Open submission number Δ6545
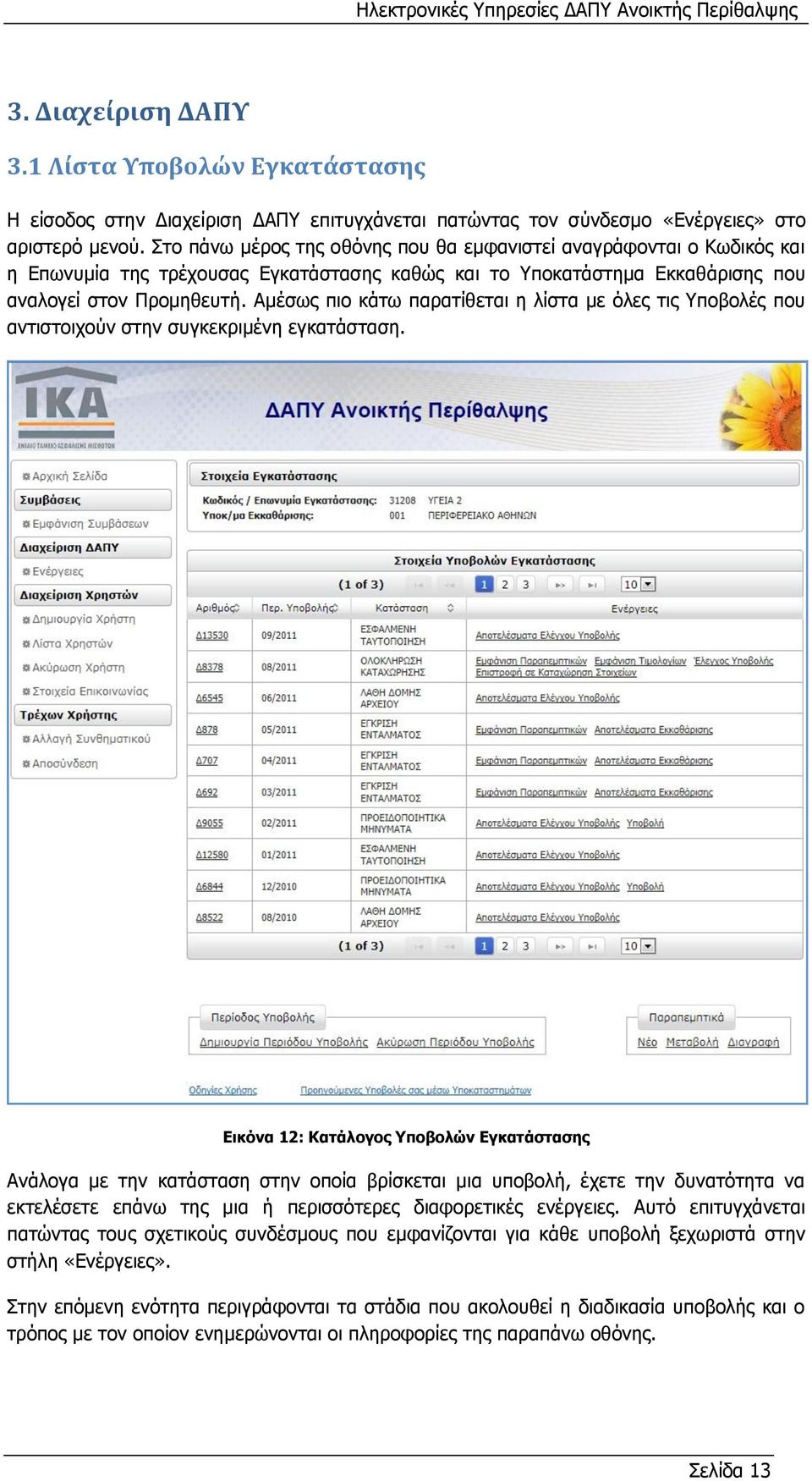Viewport: 812px width, 1481px height. 210,698
